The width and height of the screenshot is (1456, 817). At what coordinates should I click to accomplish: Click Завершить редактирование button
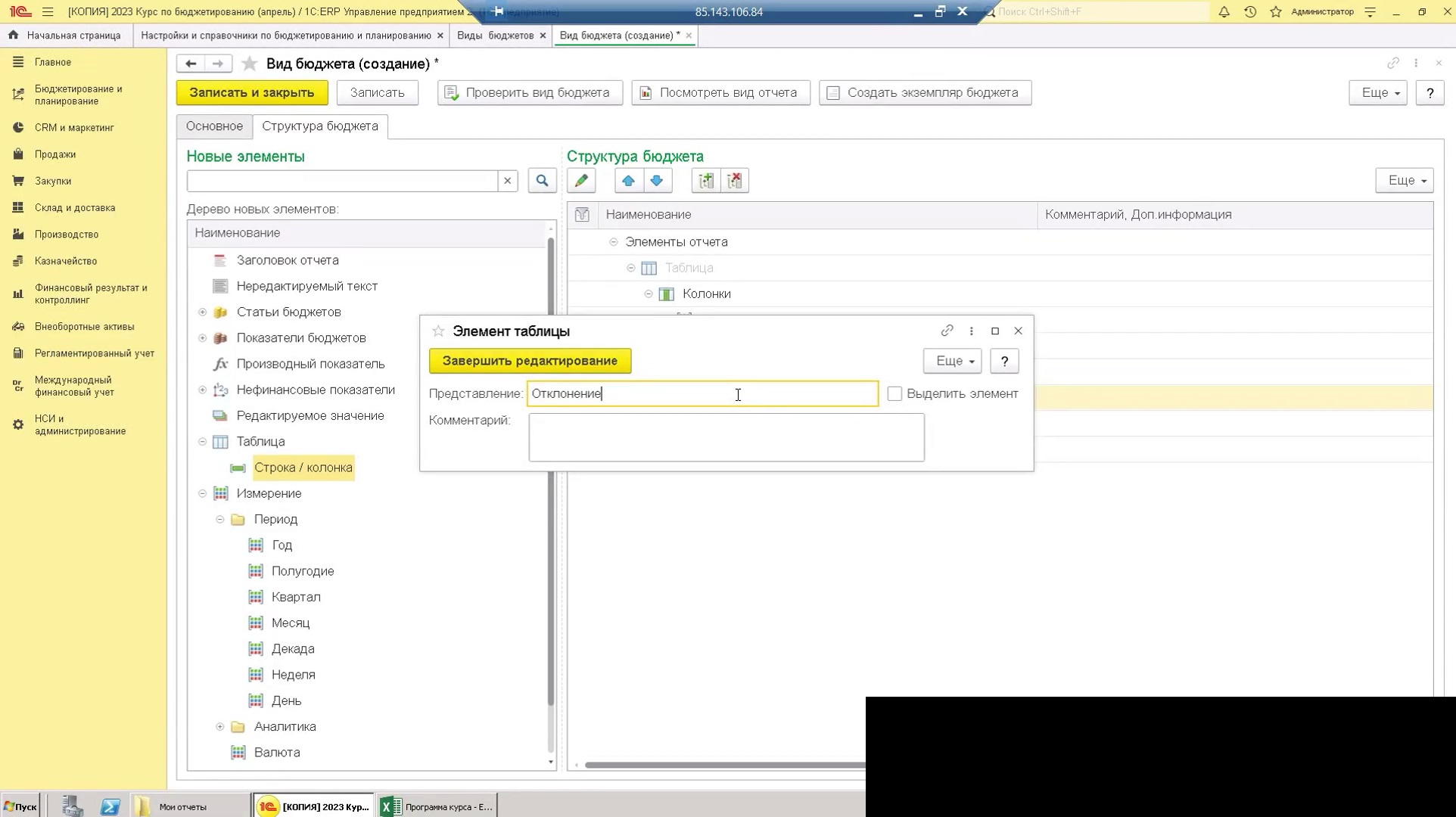[530, 361]
